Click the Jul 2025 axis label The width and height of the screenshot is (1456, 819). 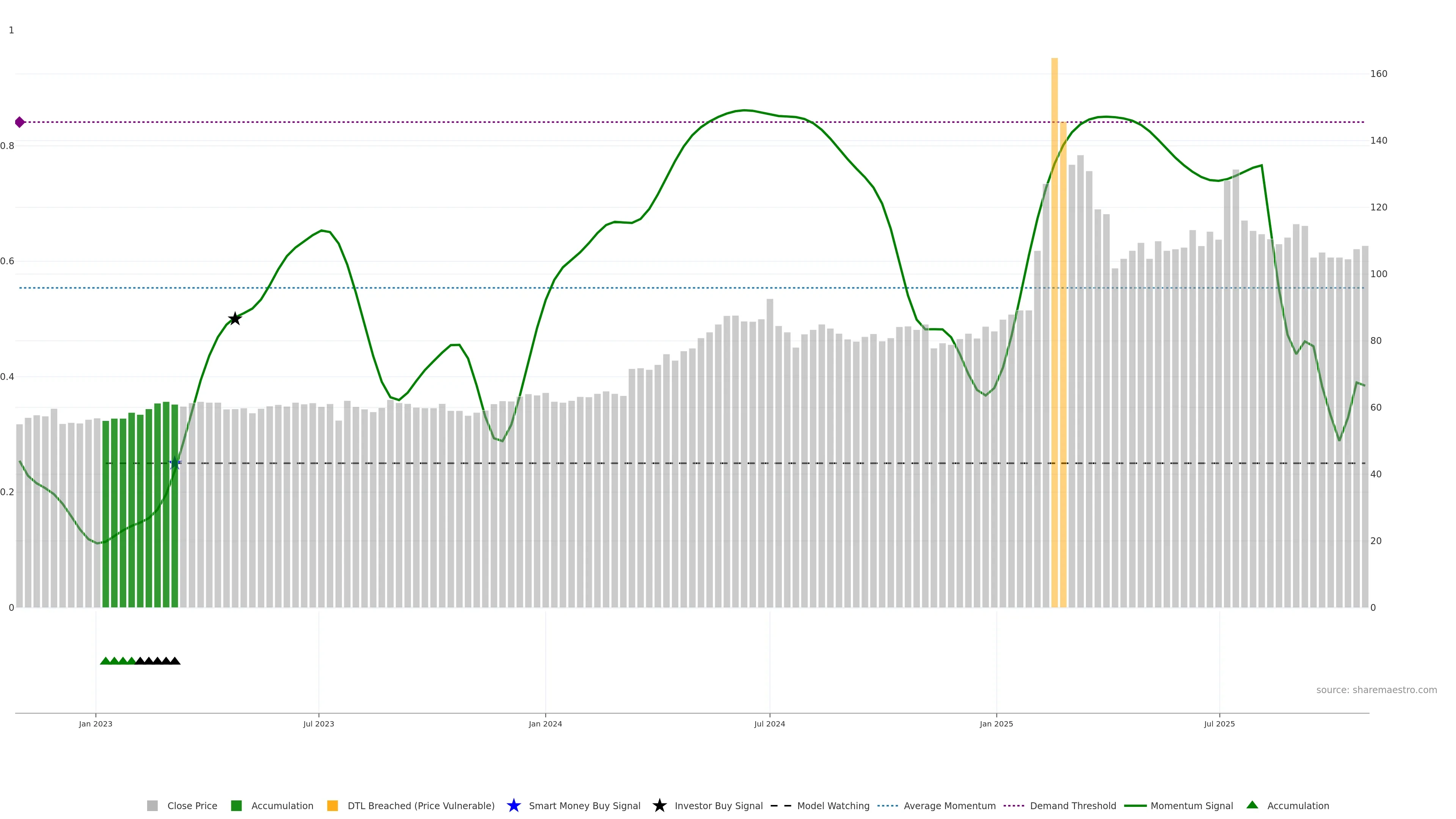1219,724
